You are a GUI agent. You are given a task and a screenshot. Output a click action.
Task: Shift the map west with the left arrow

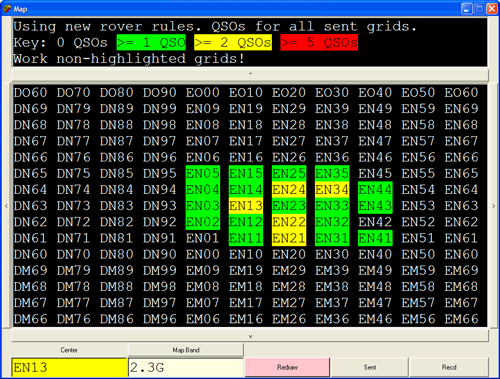coord(6,206)
